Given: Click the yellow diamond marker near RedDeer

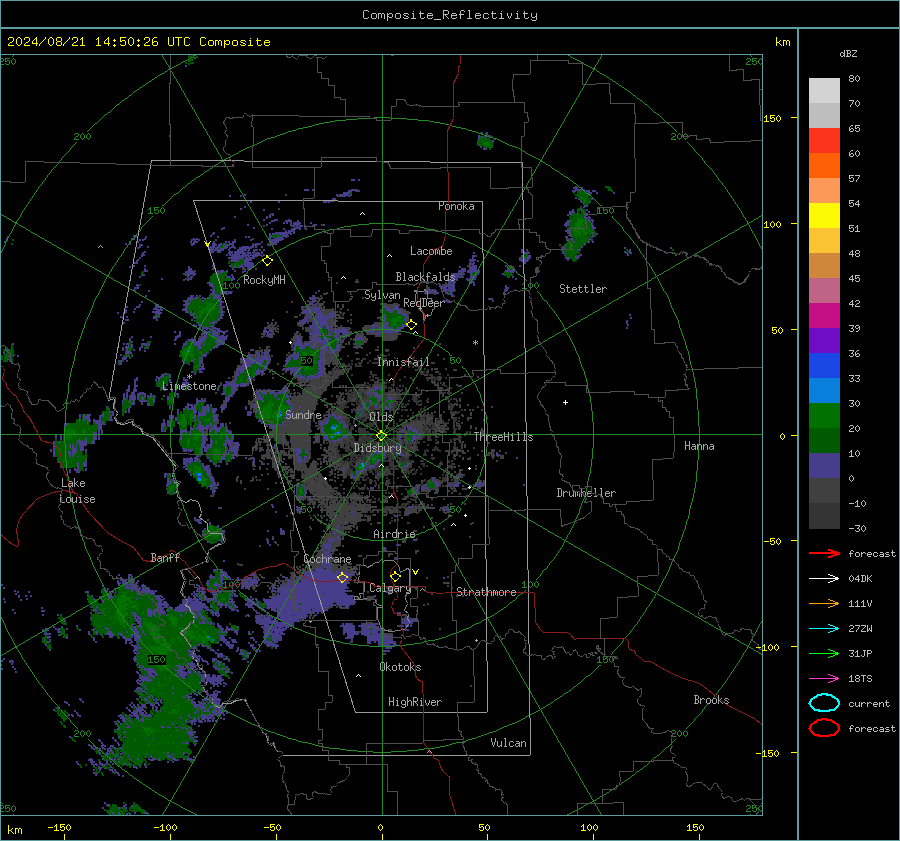Looking at the screenshot, I should (x=412, y=325).
